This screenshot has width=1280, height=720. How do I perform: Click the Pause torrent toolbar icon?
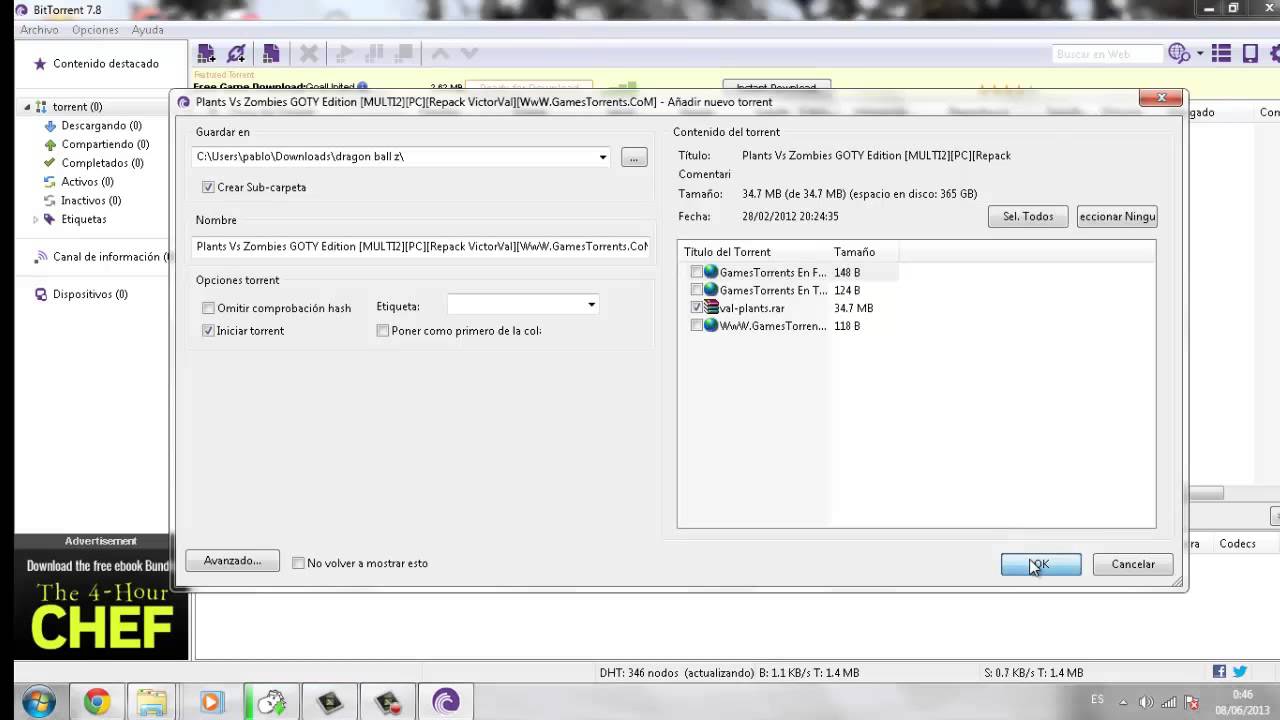pos(376,54)
